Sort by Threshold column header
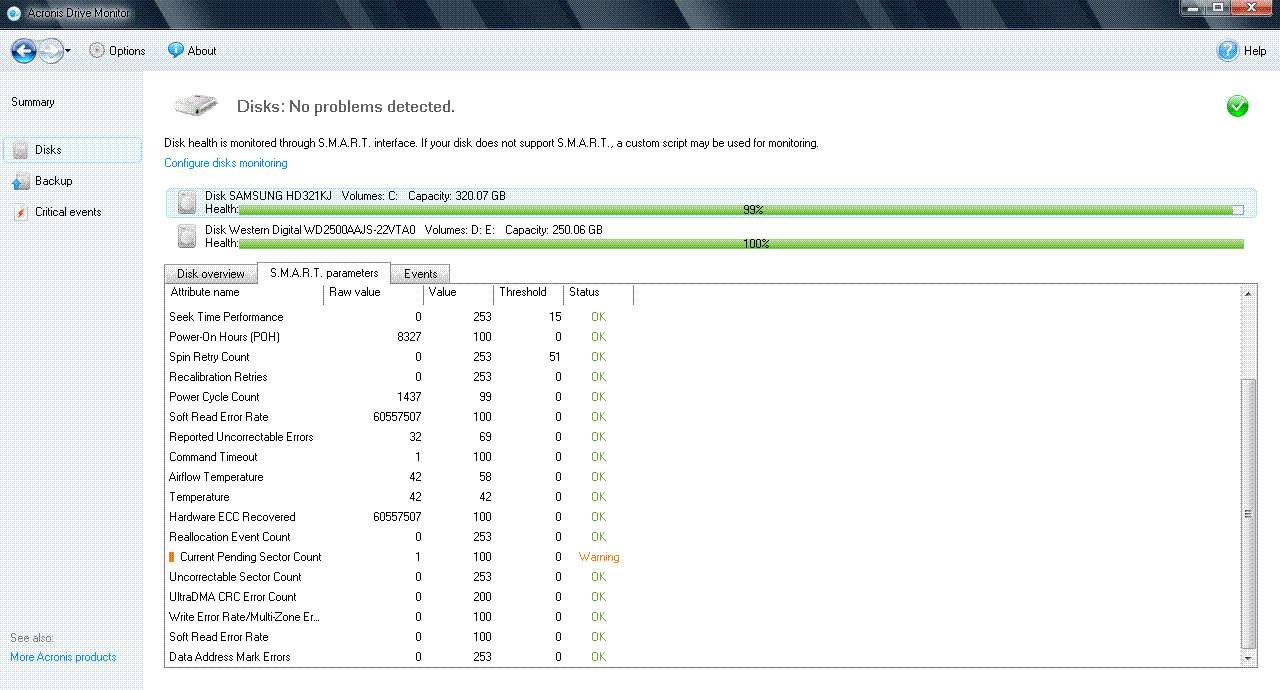 coord(529,293)
